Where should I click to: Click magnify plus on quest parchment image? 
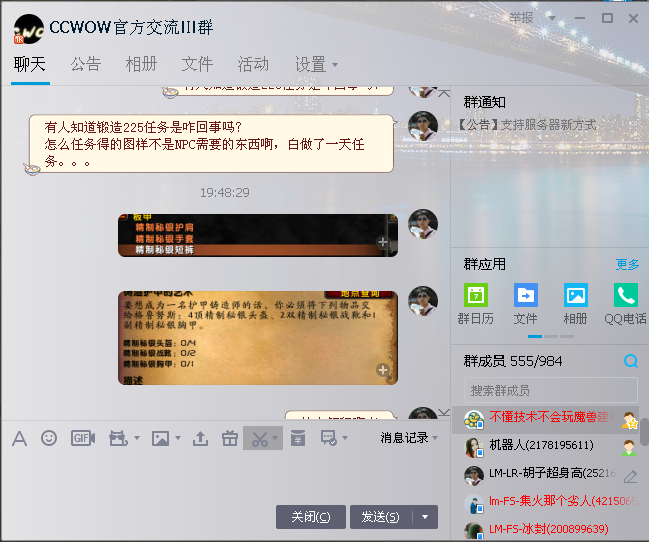click(383, 370)
